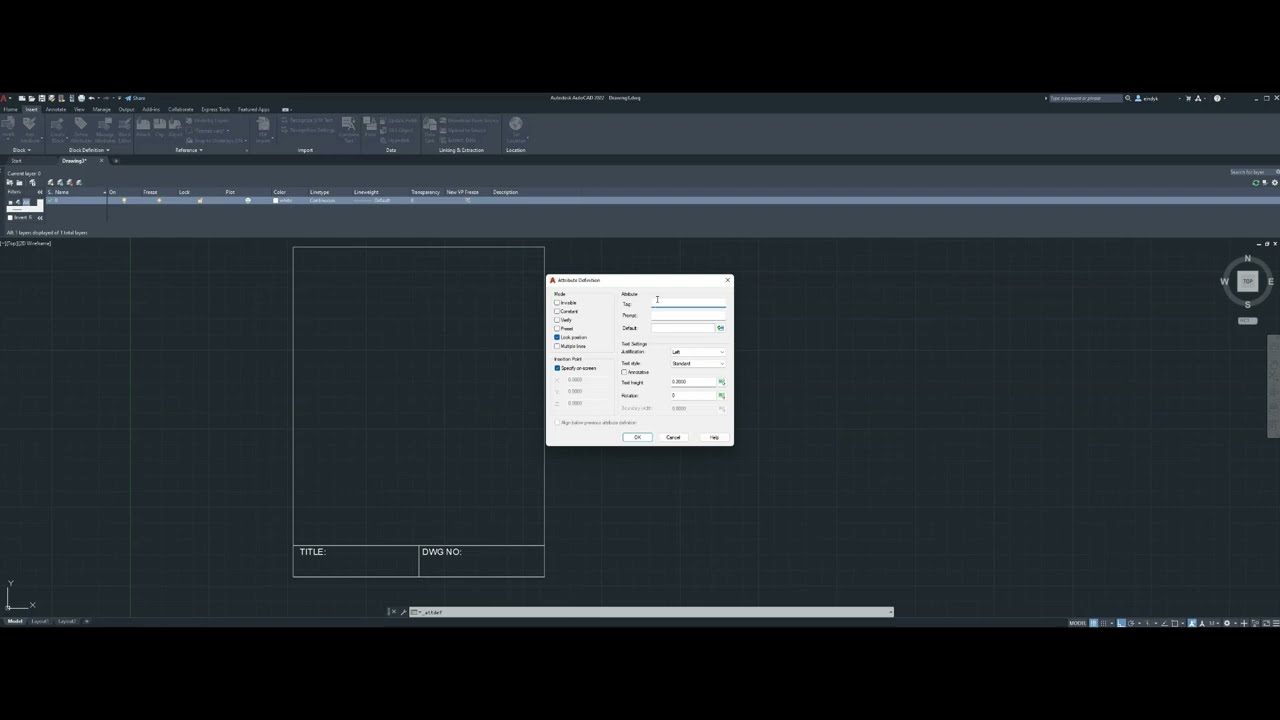Click the Continuous linetype of layer 0
This screenshot has height=720, width=1280.
pyautogui.click(x=322, y=200)
